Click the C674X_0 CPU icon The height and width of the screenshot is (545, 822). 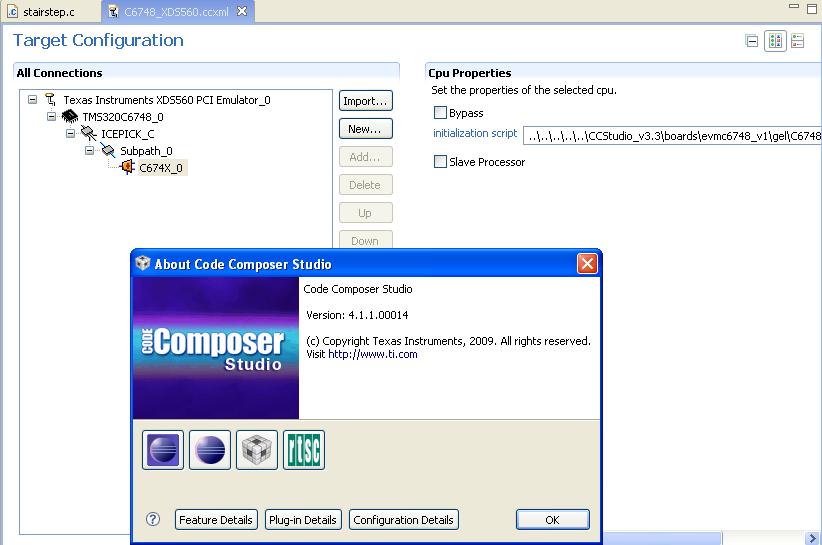[x=127, y=168]
